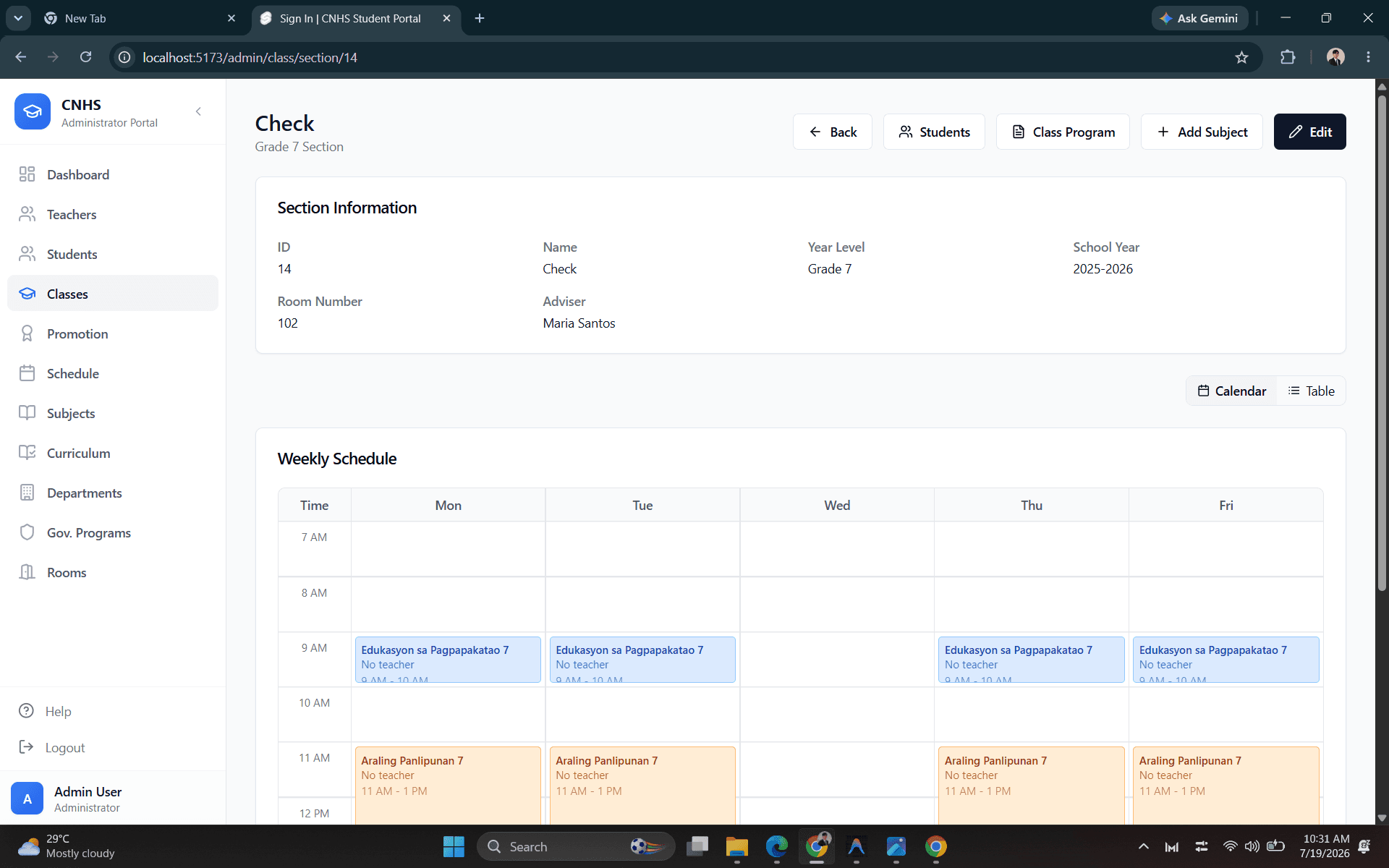Click the page vertical scrollbar

click(1382, 344)
